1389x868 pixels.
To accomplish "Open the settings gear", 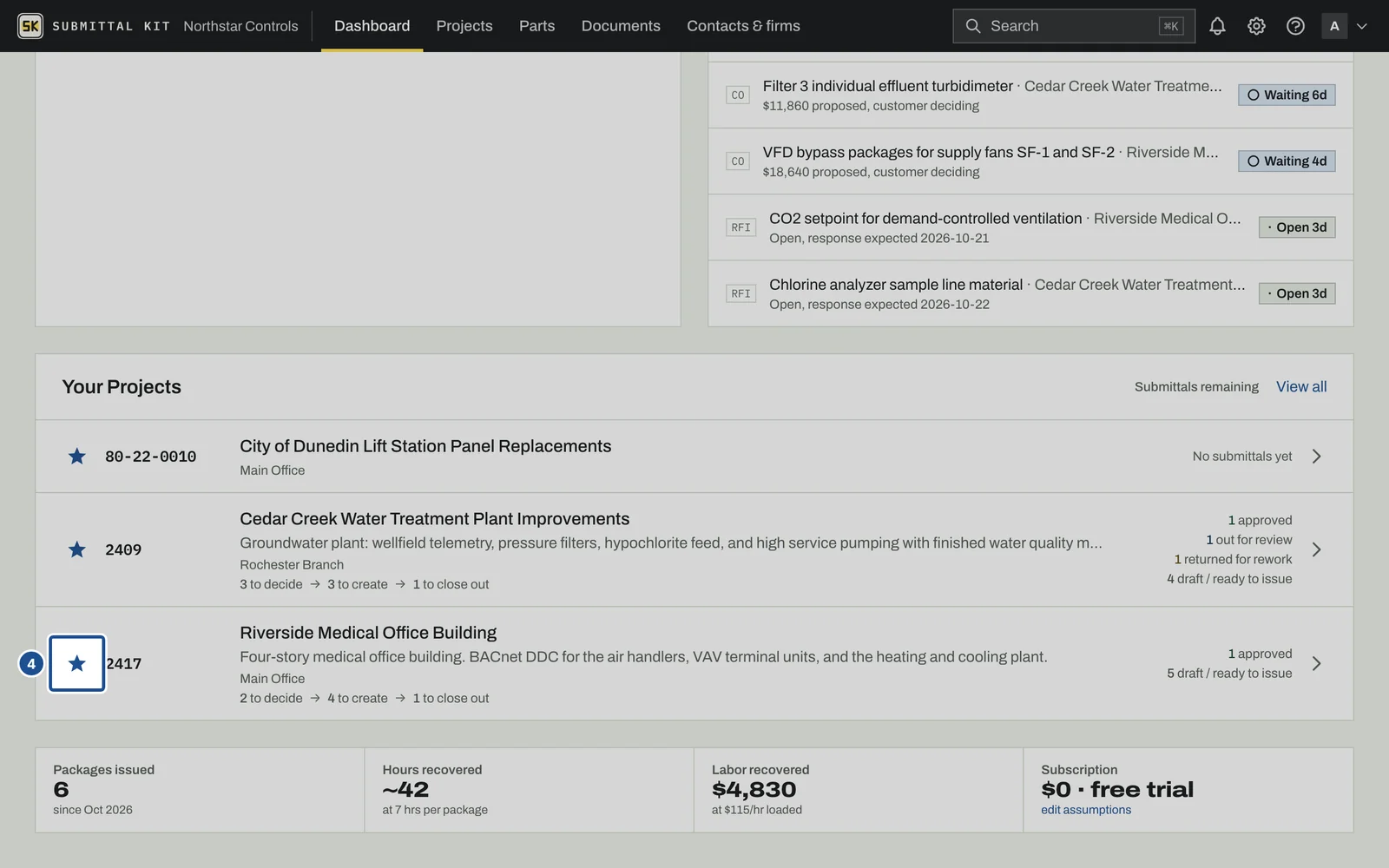I will [x=1256, y=26].
